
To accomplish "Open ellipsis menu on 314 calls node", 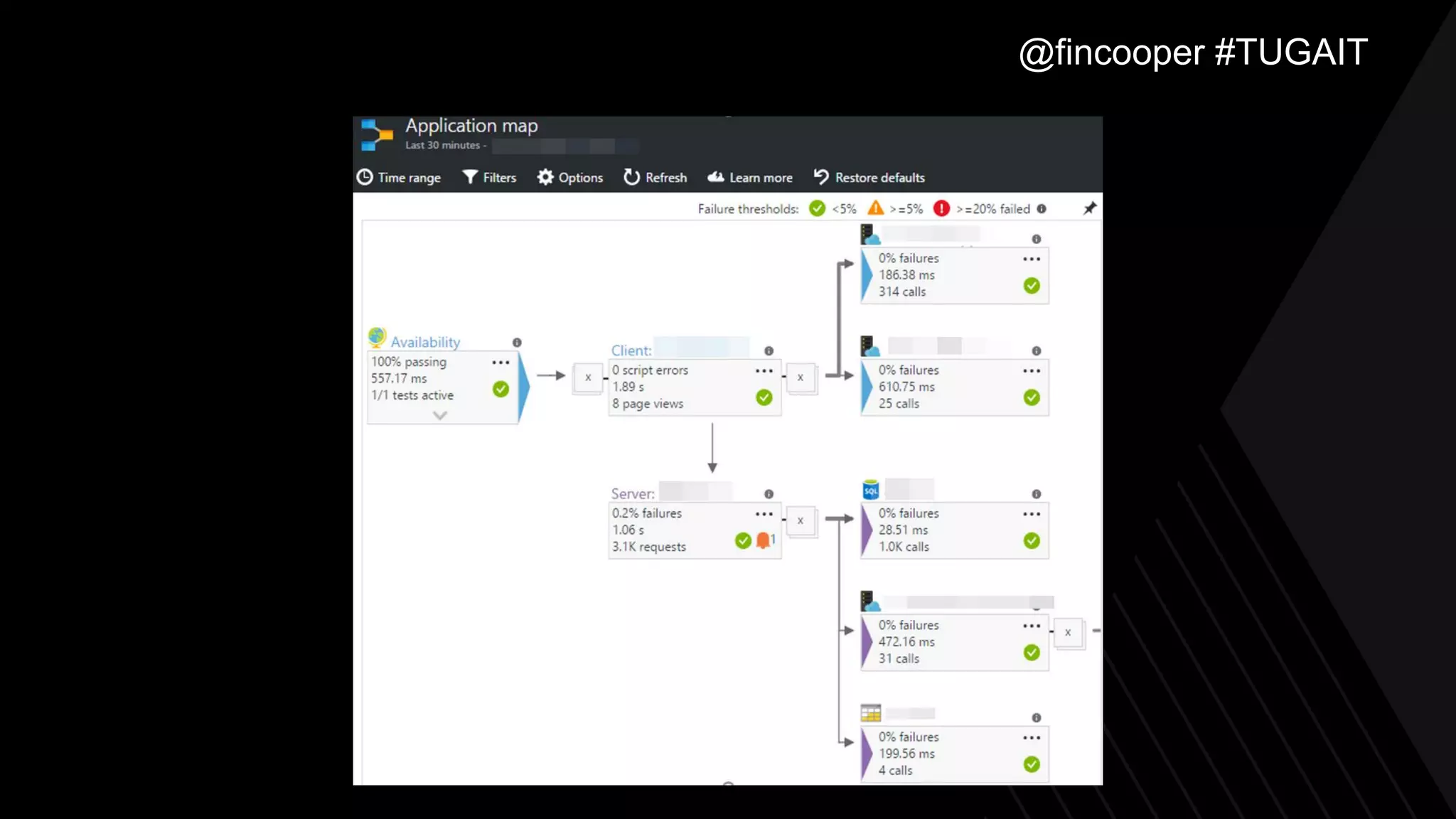I will point(1032,259).
